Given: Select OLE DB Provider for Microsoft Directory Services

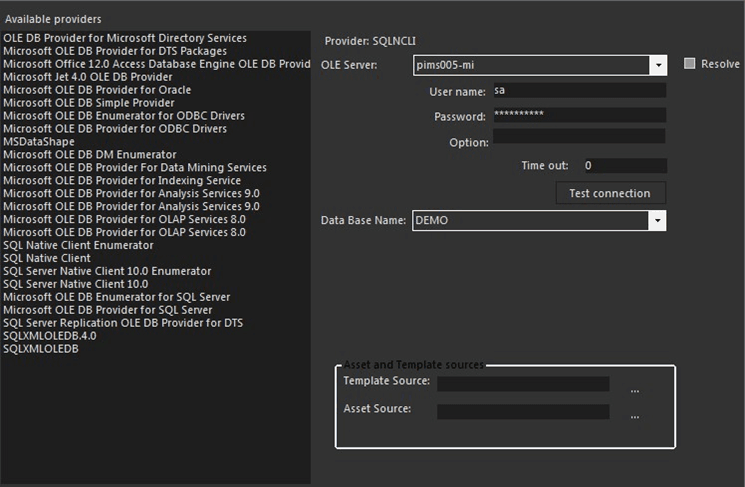Looking at the screenshot, I should coord(125,38).
